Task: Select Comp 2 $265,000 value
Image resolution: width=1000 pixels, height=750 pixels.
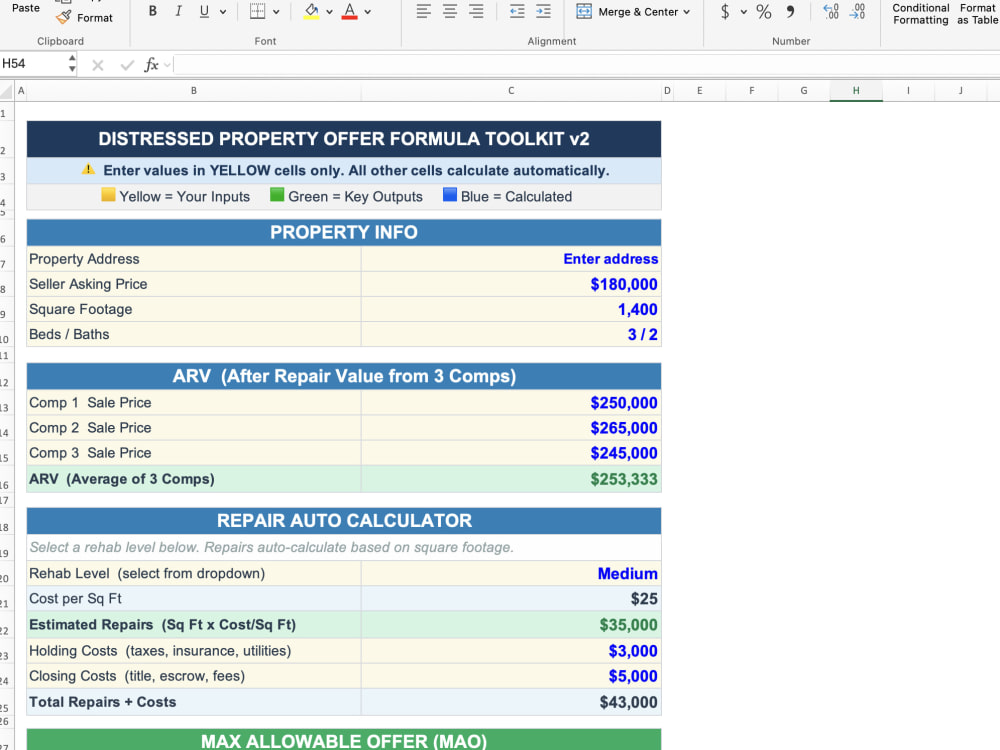Action: point(511,428)
